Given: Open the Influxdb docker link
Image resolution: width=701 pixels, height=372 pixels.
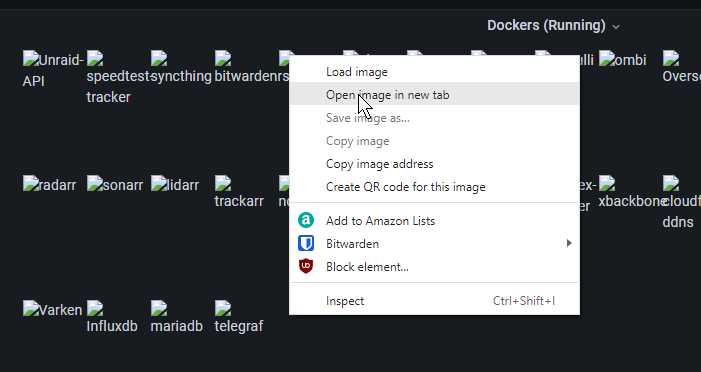Looking at the screenshot, I should pos(112,326).
